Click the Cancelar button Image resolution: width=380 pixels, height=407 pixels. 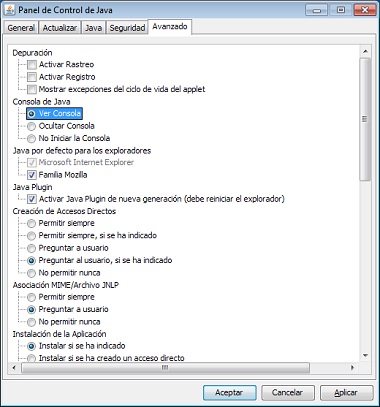click(288, 393)
